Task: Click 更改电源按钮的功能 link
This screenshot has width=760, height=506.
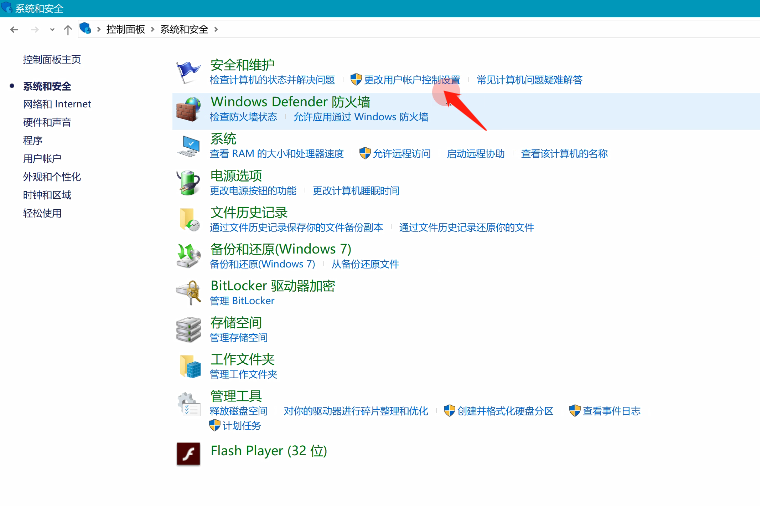Action: pyautogui.click(x=253, y=190)
